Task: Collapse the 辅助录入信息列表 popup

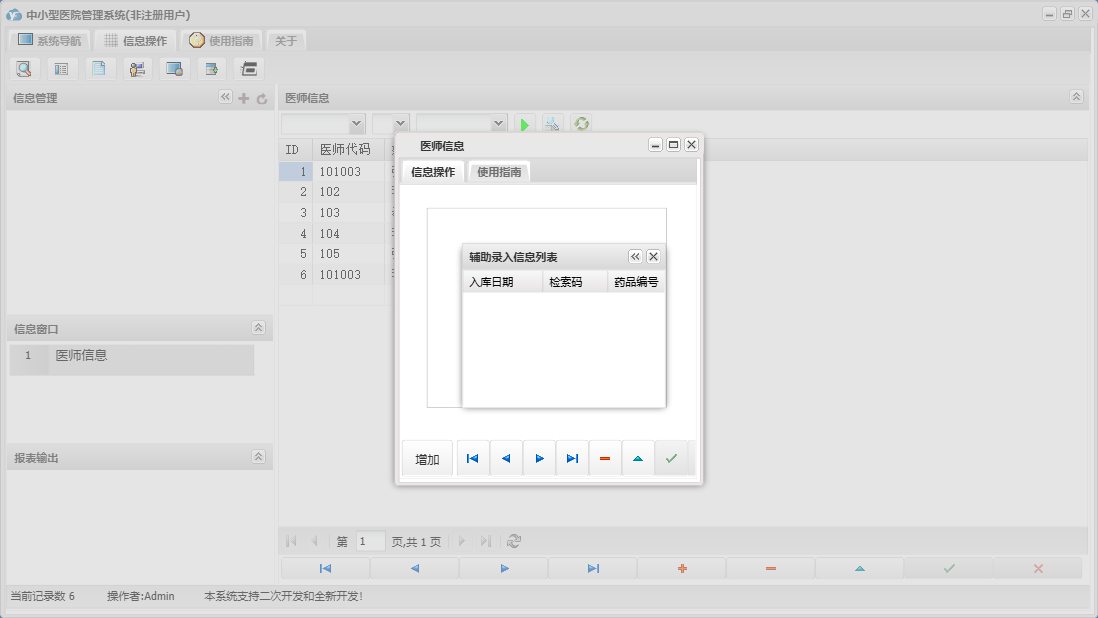Action: 635,257
